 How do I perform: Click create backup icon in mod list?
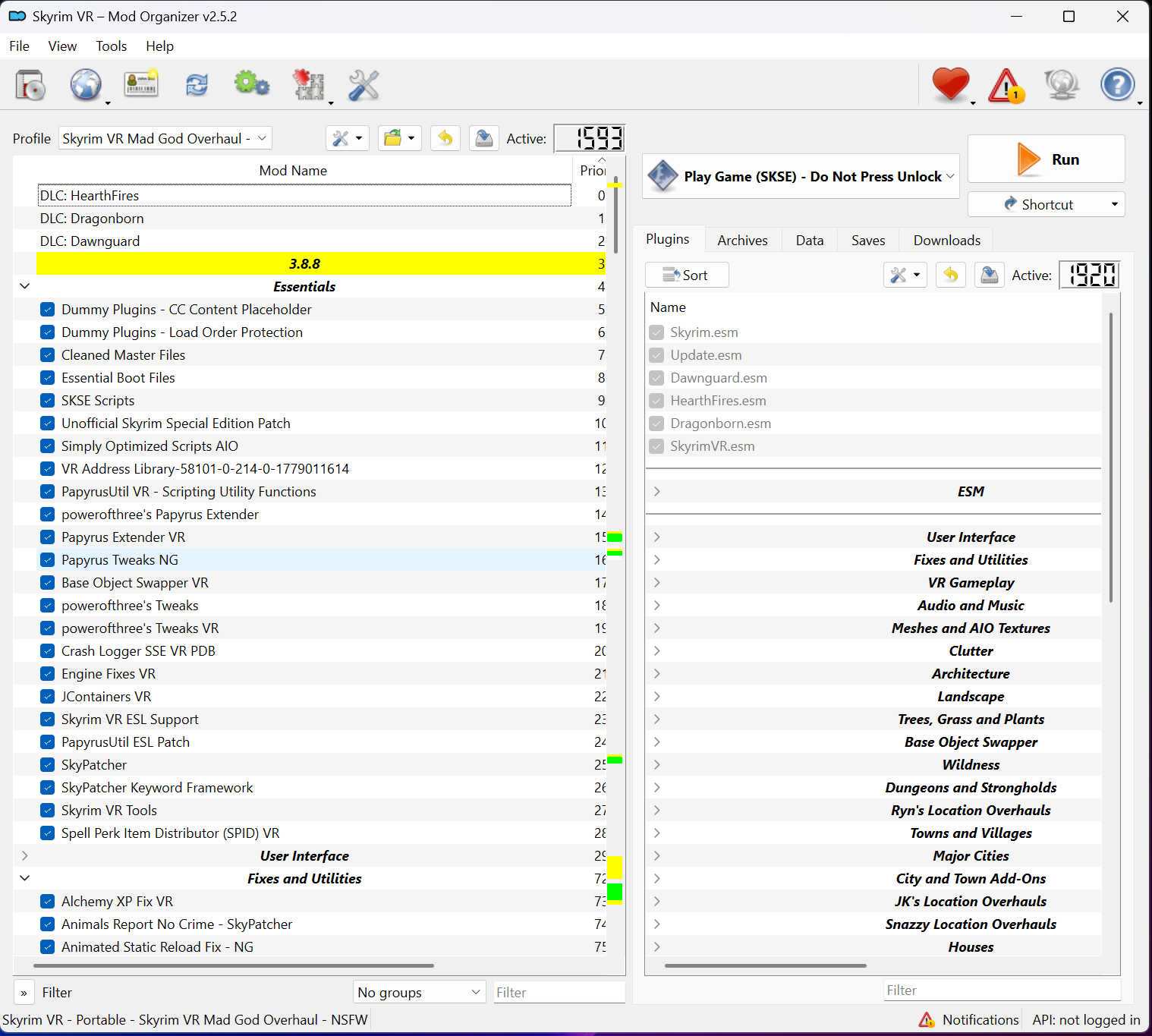(483, 139)
